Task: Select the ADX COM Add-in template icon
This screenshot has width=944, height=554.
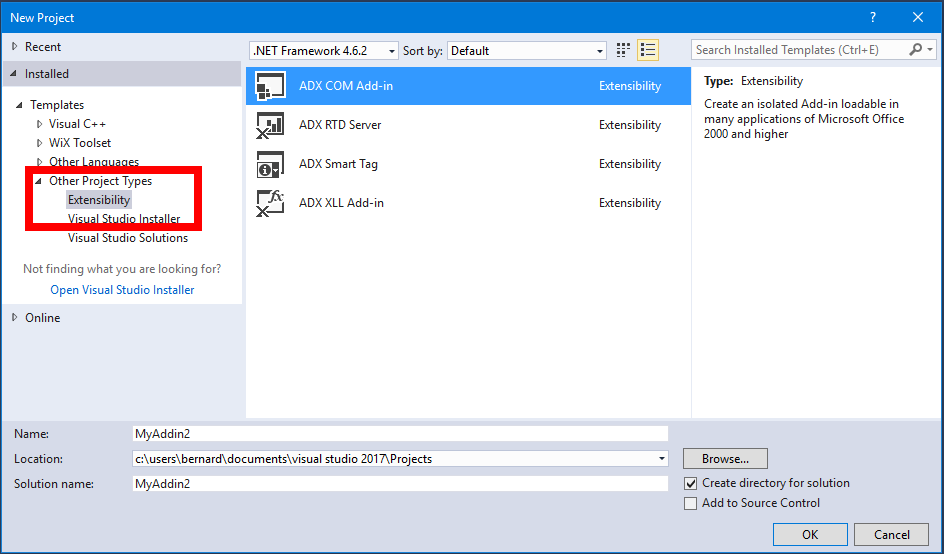Action: tap(270, 86)
